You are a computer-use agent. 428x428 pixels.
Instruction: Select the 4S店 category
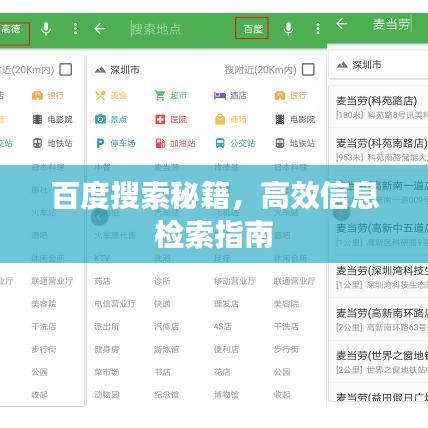click(x=222, y=327)
